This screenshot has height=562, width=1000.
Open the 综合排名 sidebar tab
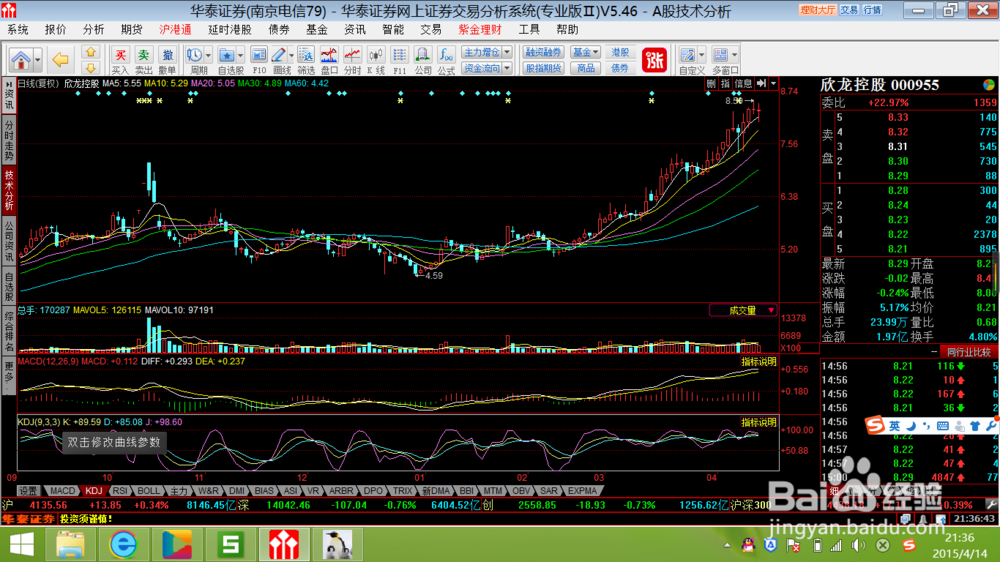click(9, 331)
